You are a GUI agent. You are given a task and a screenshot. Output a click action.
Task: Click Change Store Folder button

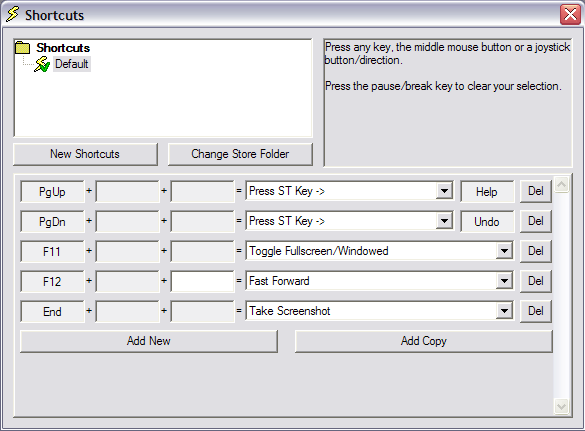pyautogui.click(x=240, y=154)
